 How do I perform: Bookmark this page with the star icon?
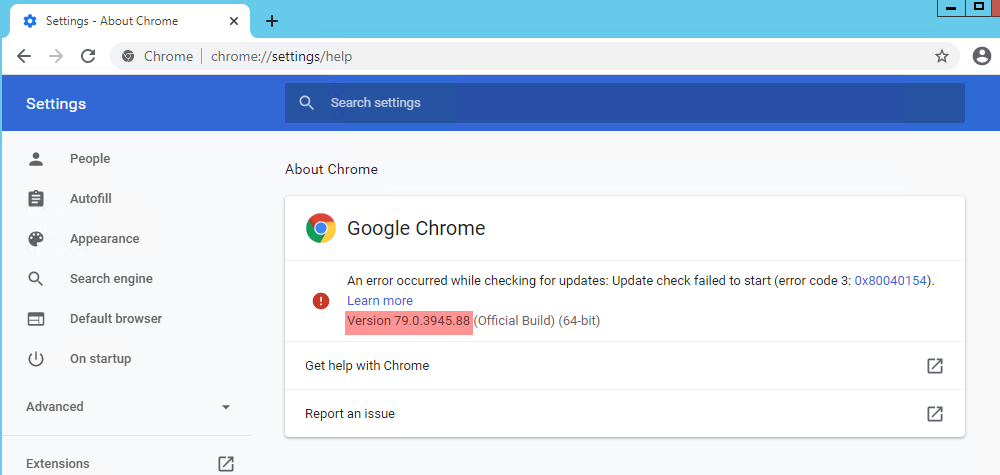point(941,56)
